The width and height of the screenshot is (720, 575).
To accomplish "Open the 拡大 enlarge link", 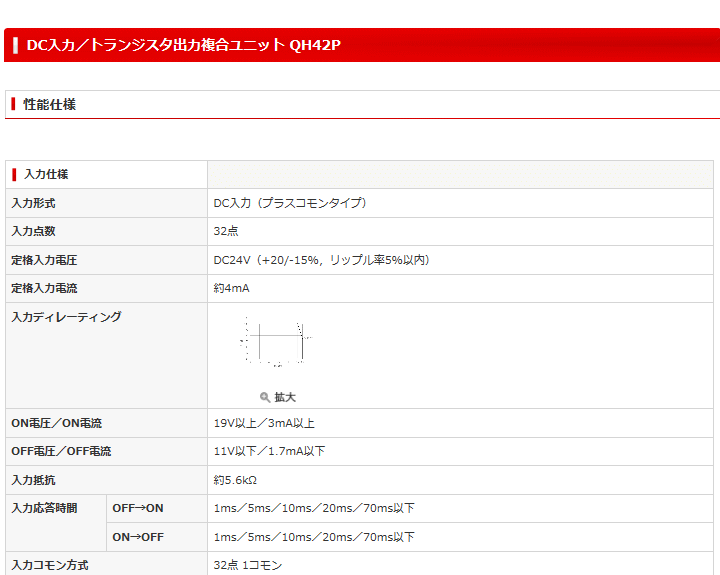I will tap(285, 397).
